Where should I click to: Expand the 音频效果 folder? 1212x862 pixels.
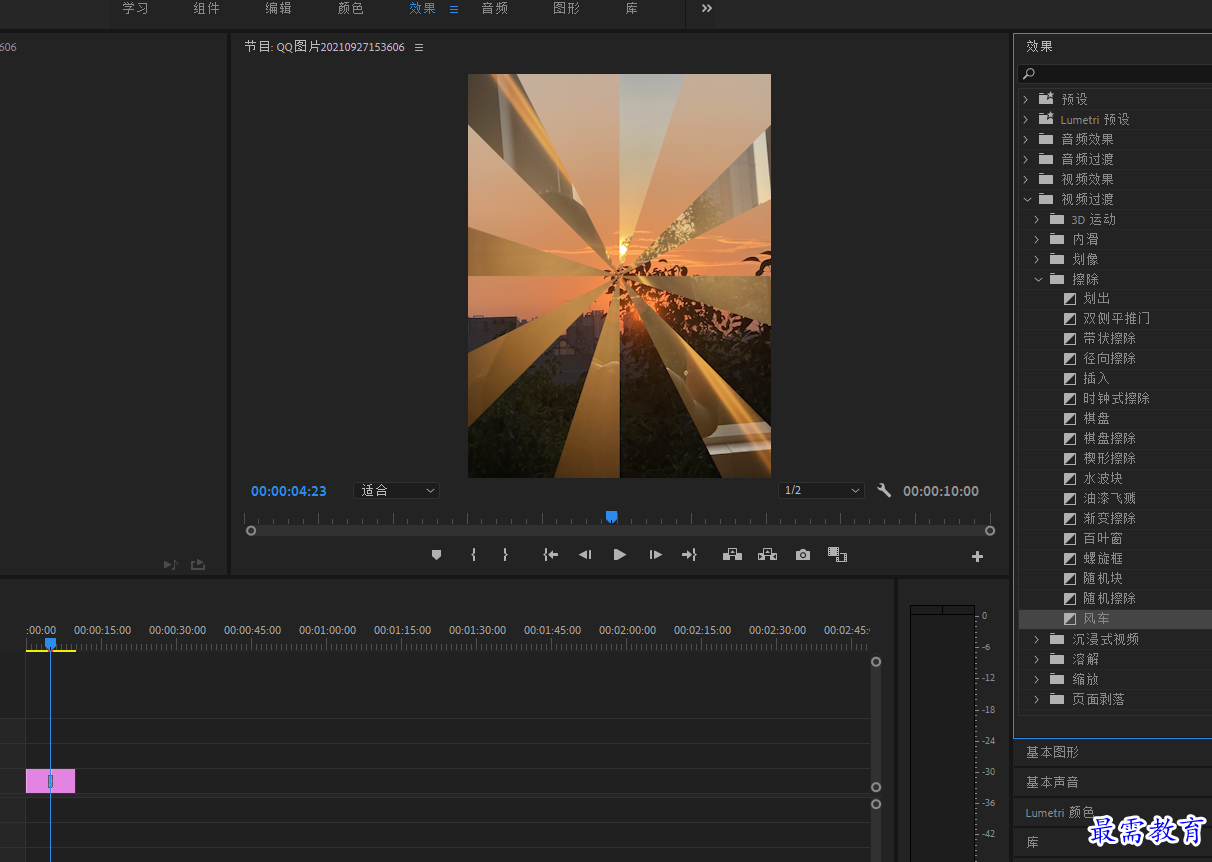[x=1025, y=139]
